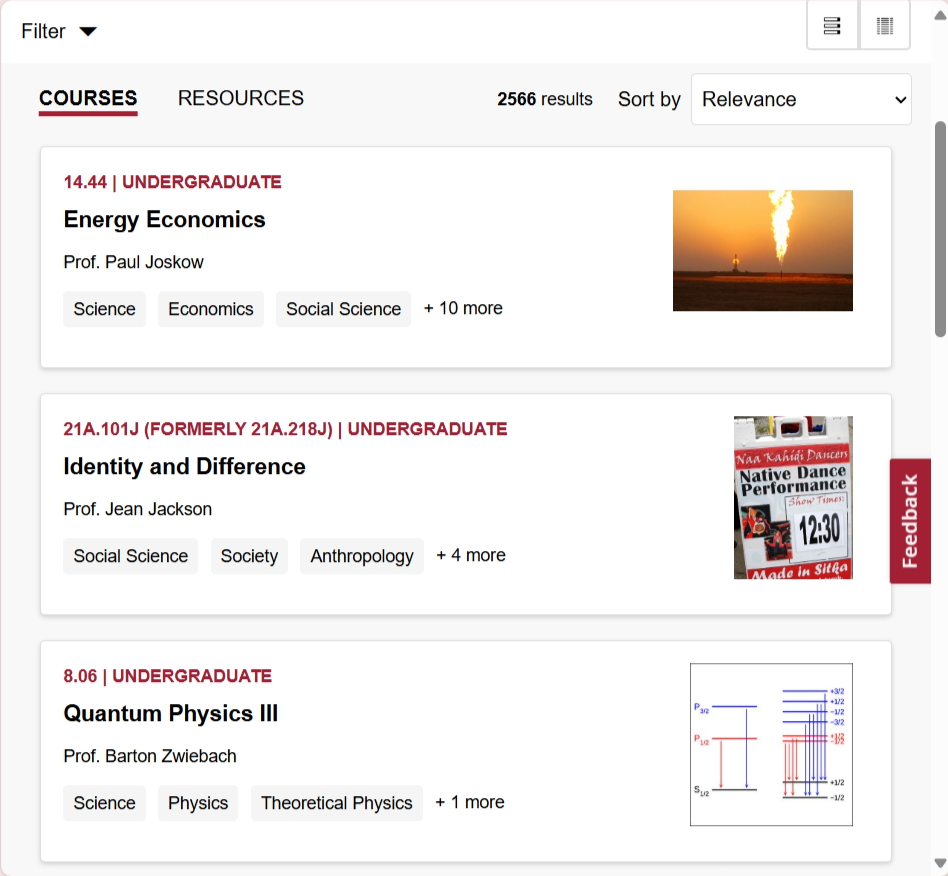Screen dimensions: 948x876
Task: Click the Physics topic tag
Action: [x=198, y=803]
